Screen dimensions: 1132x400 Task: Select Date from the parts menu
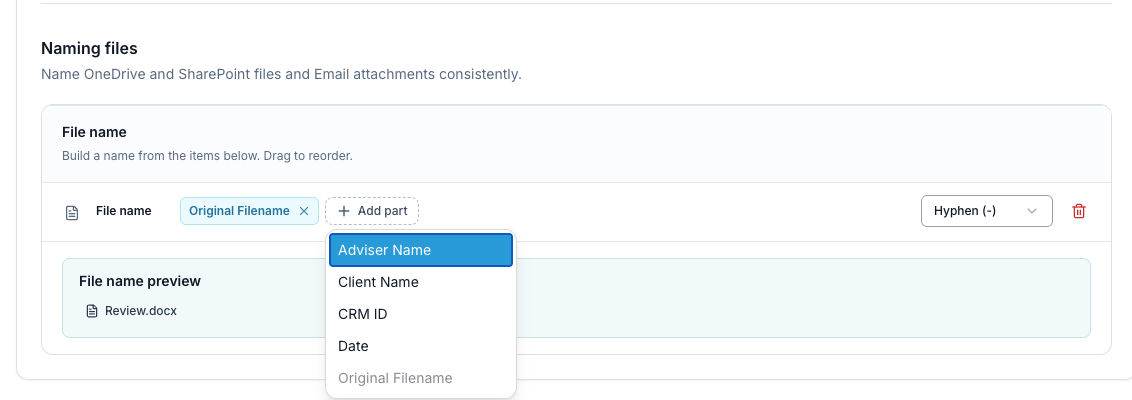421,346
